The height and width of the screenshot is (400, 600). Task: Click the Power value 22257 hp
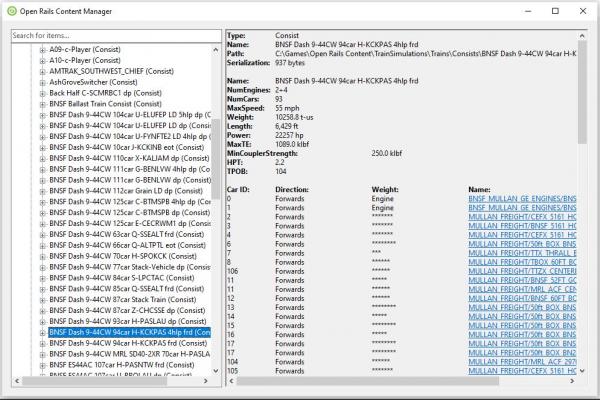(289, 136)
